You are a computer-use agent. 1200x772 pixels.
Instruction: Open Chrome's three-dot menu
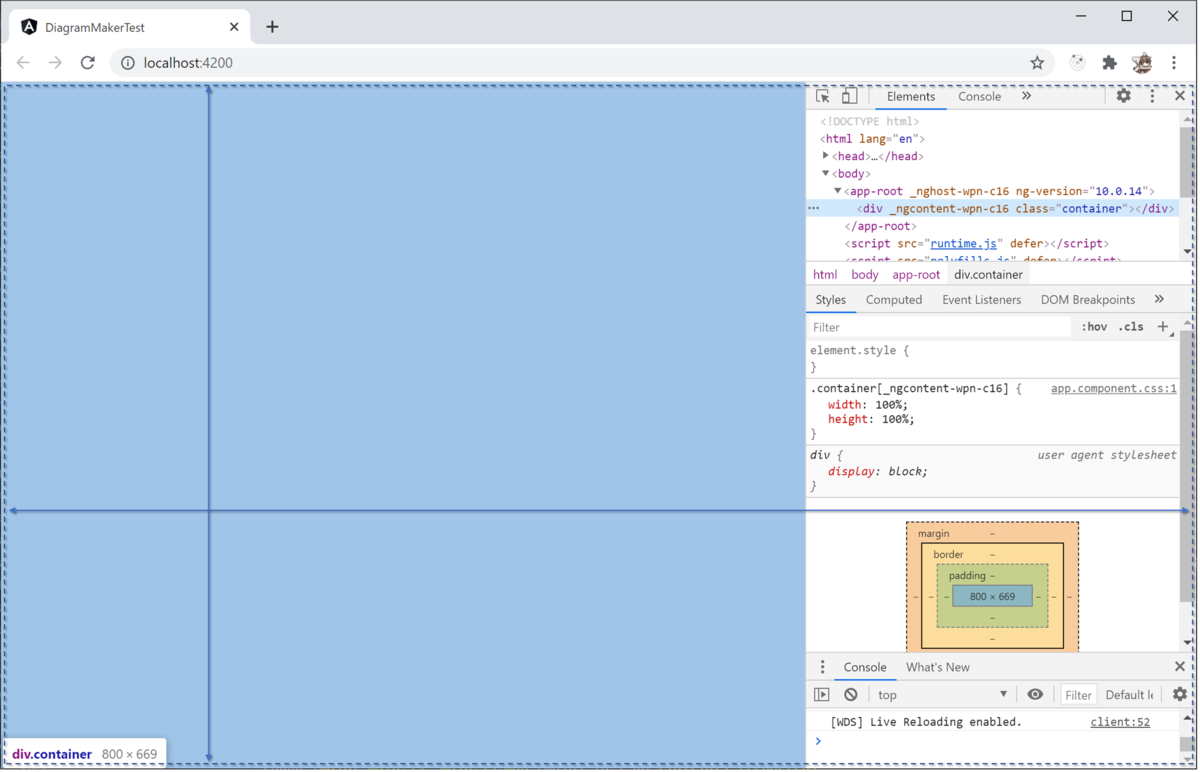tap(1174, 63)
